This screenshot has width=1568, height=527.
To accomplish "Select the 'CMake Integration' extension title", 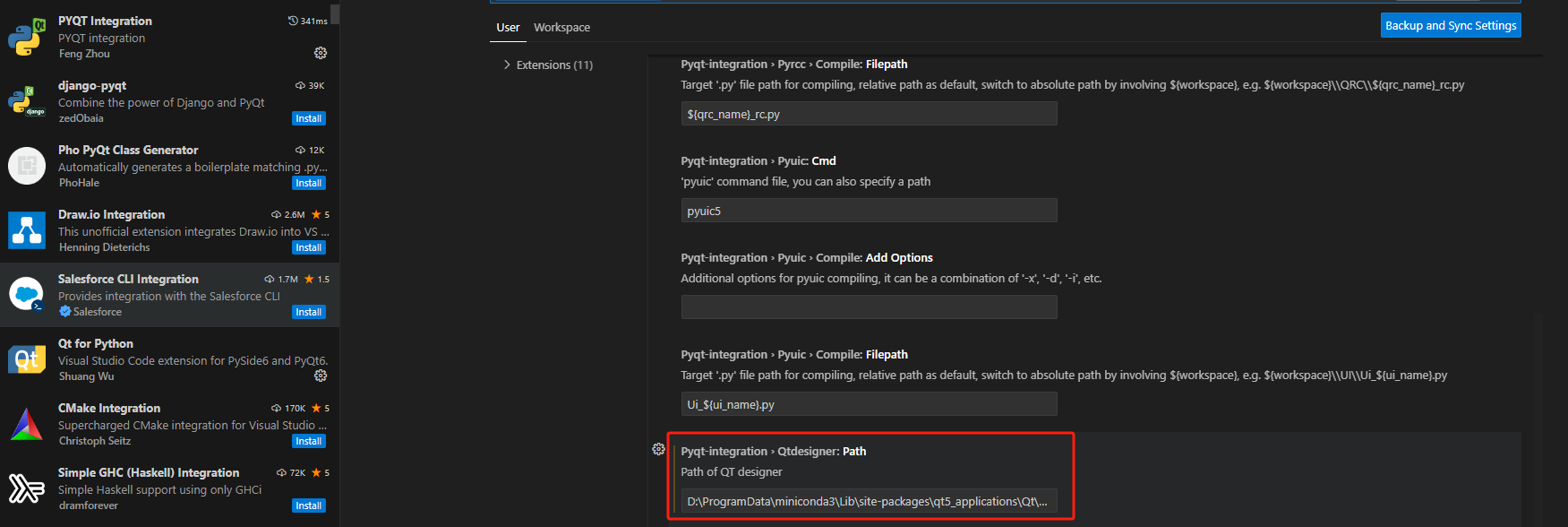I will click(109, 408).
